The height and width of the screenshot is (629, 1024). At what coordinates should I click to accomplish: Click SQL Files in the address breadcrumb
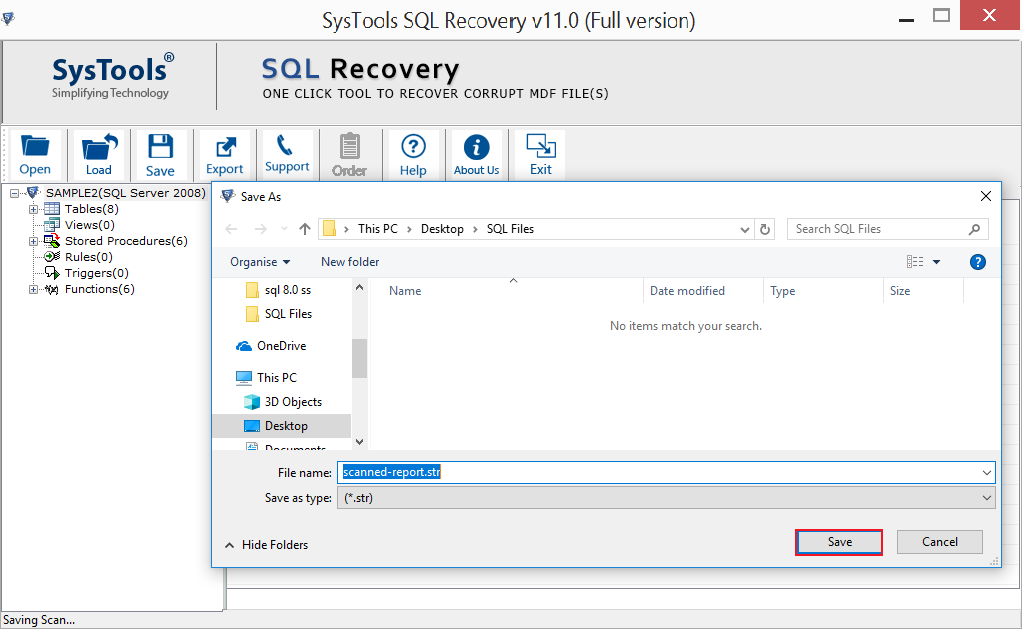coord(510,229)
